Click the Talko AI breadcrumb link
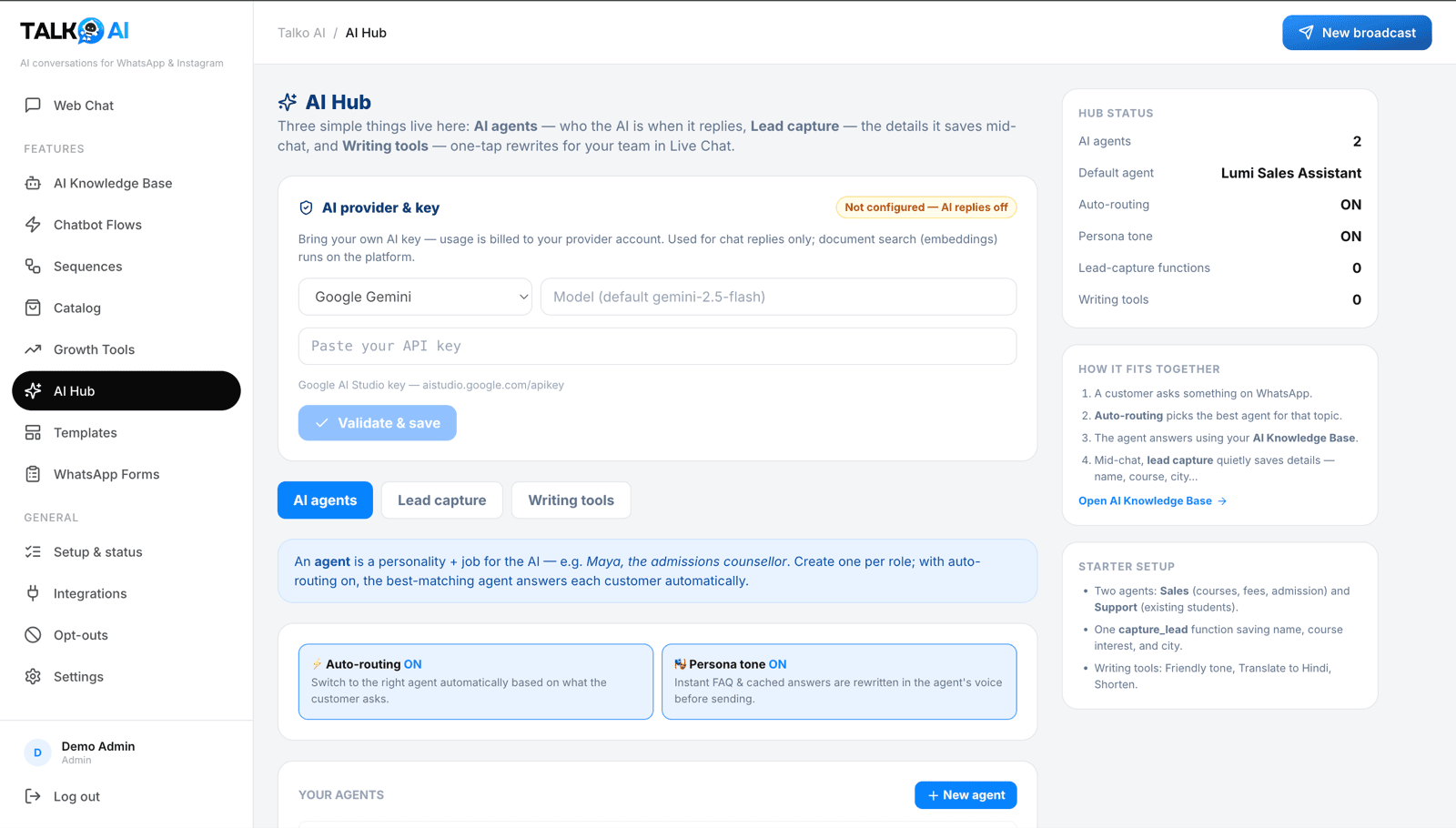This screenshot has height=828, width=1456. pyautogui.click(x=301, y=33)
